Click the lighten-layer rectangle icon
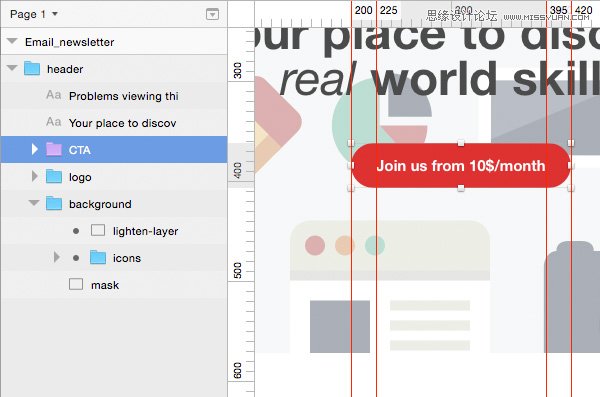Screen dimensions: 600x397 click(98, 230)
